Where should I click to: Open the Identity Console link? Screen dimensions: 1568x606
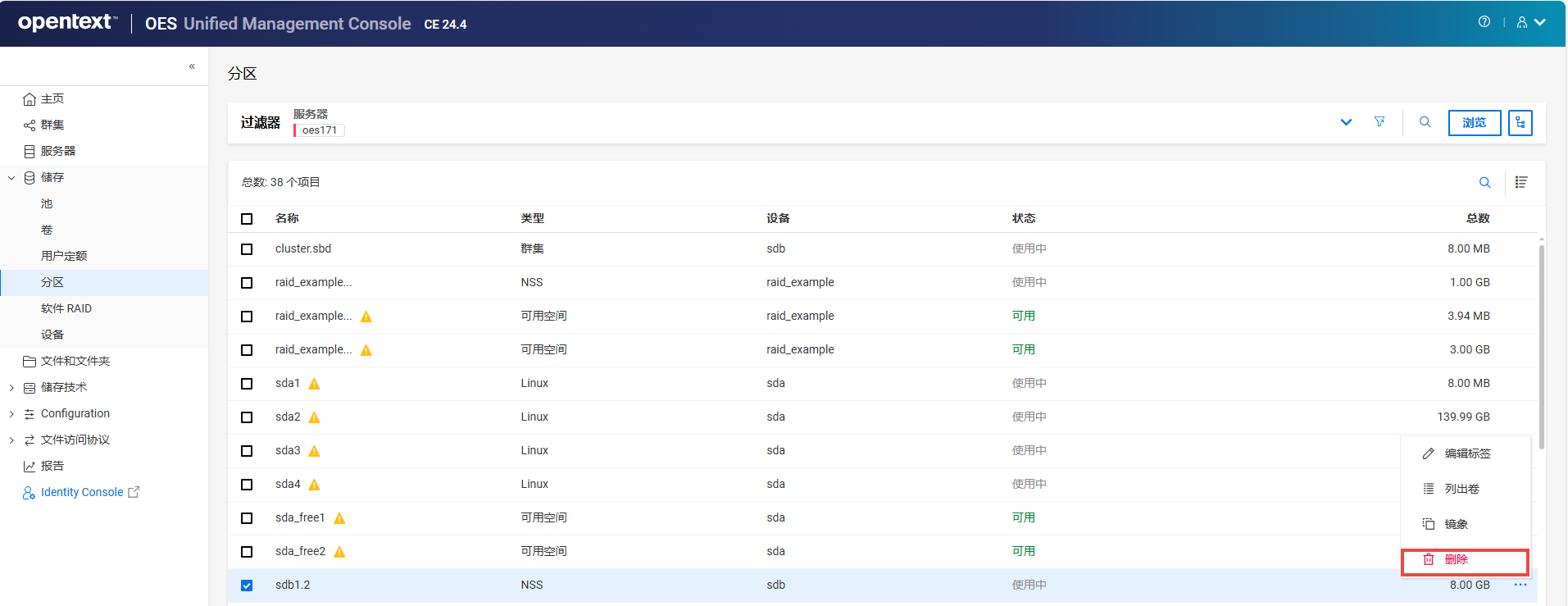82,492
